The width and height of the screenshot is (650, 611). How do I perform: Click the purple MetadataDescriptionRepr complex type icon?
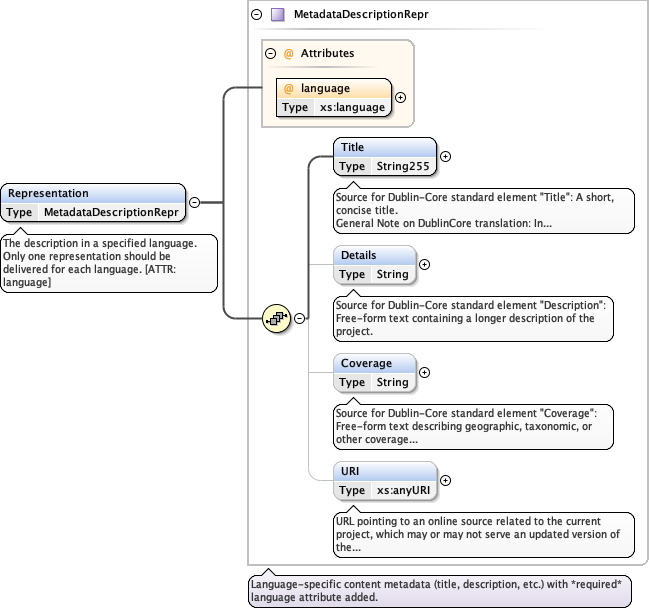coord(278,15)
